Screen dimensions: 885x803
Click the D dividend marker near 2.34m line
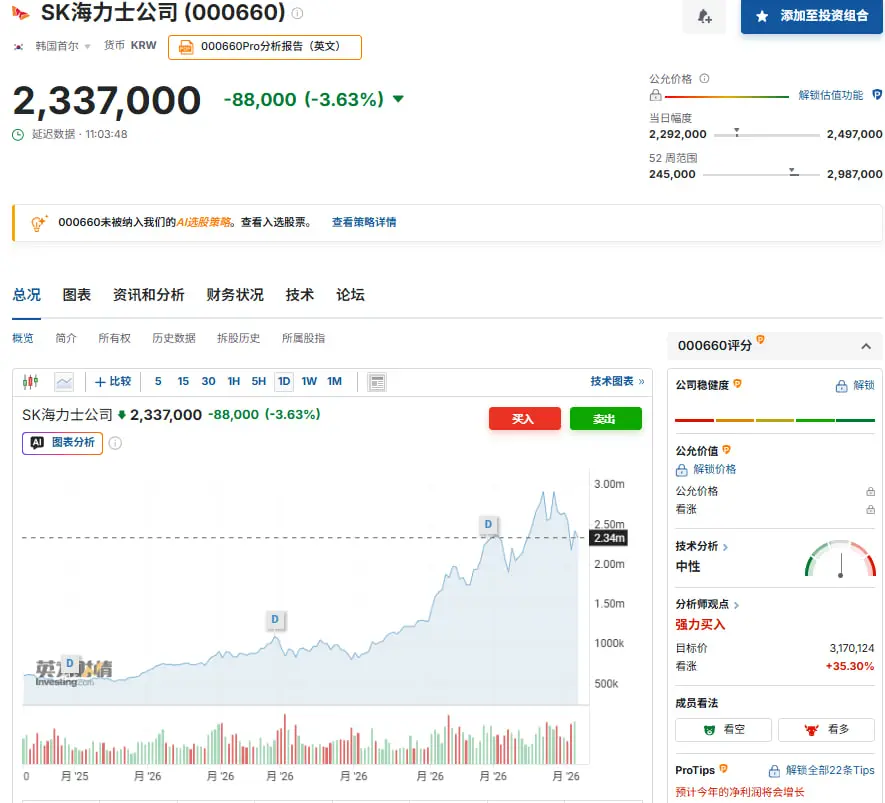488,525
